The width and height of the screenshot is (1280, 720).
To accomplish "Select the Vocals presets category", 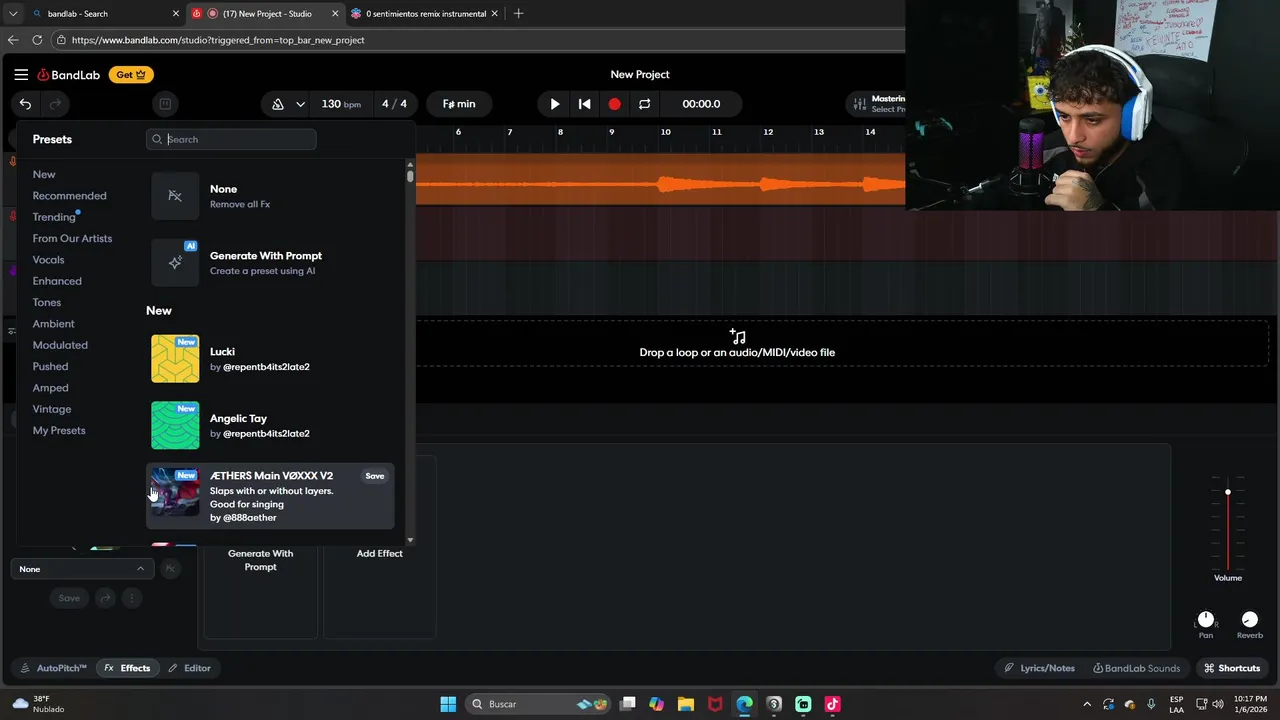I will (48, 260).
